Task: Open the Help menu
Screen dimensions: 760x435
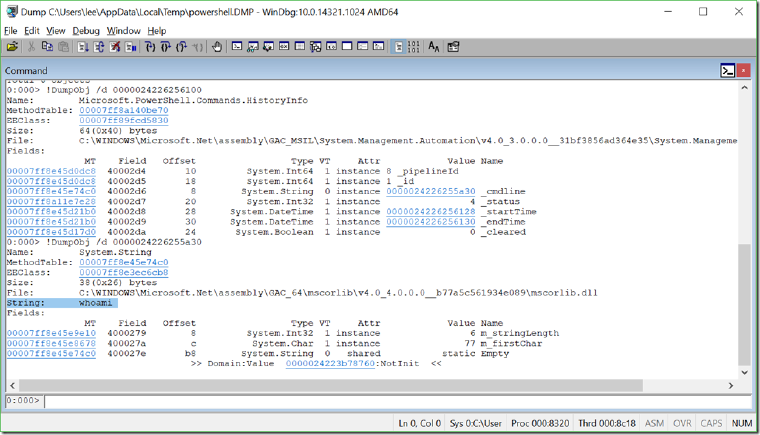Action: pos(157,31)
